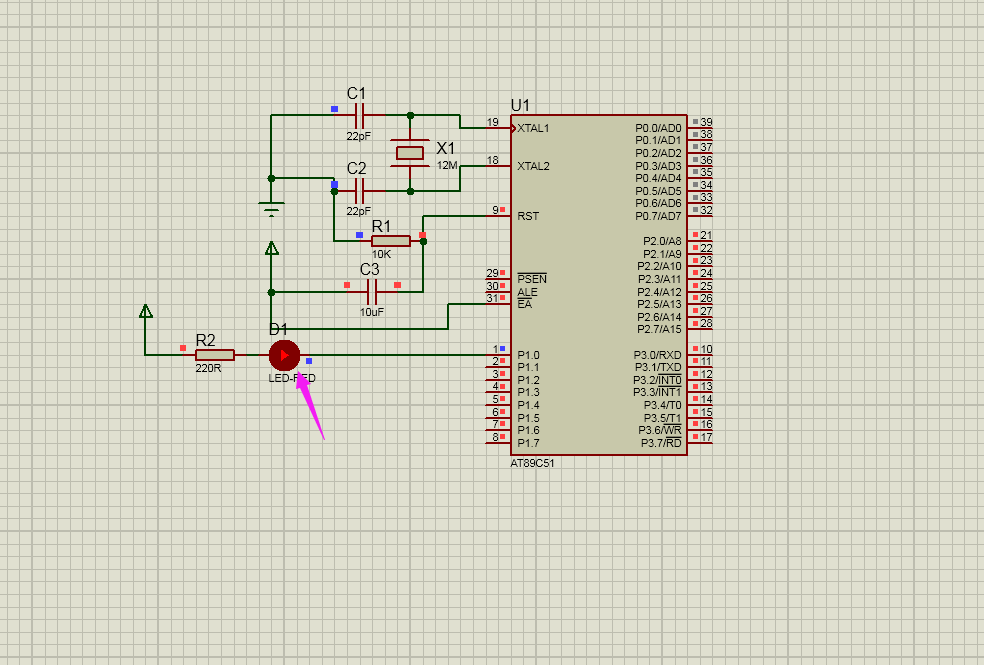
Task: Click the 12M crystal value label
Action: point(447,165)
